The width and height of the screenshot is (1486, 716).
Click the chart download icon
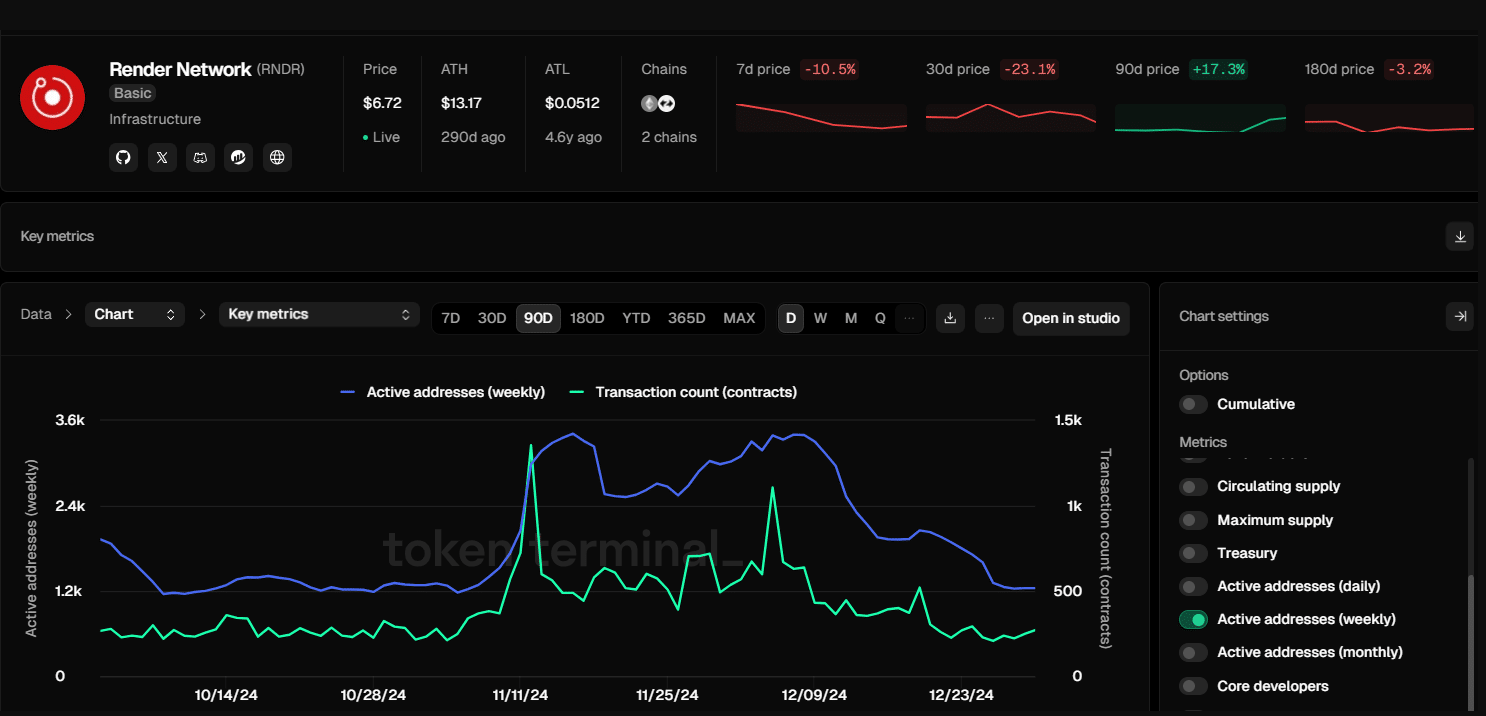(950, 318)
